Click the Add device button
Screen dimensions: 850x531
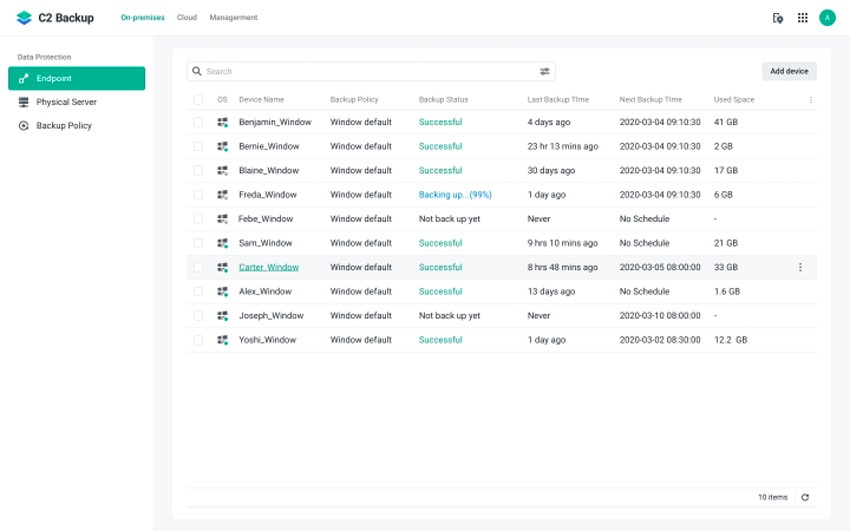(x=789, y=71)
